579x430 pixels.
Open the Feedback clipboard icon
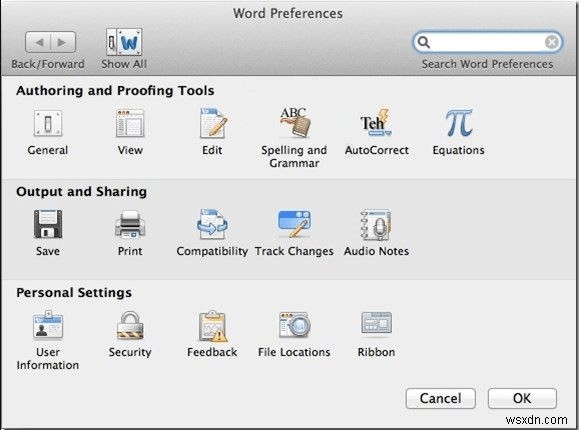click(213, 326)
